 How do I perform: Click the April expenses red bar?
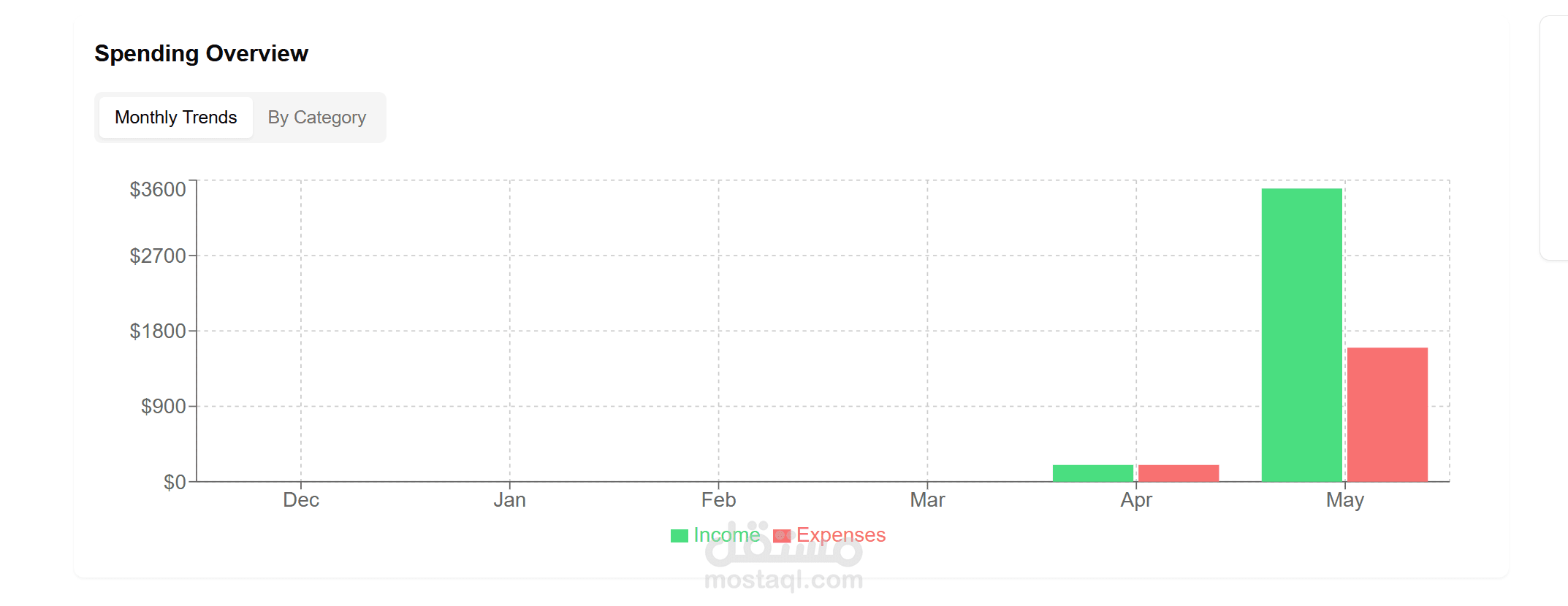point(1179,473)
